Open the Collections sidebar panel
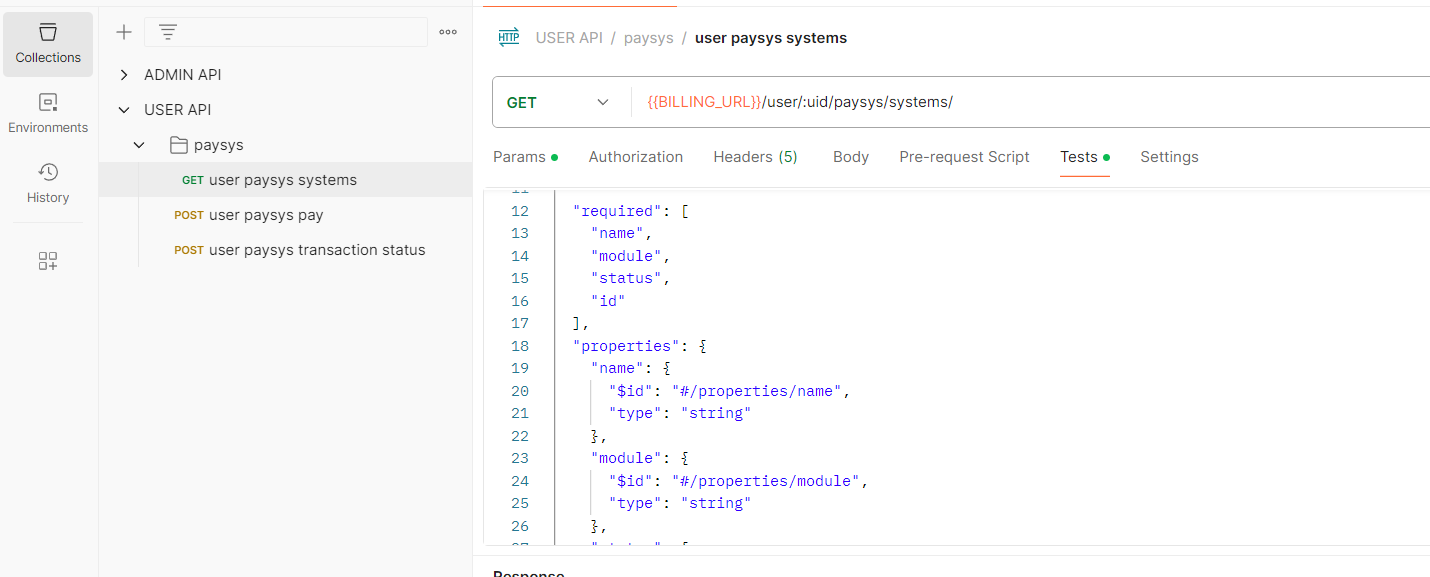1430x577 pixels. click(48, 45)
